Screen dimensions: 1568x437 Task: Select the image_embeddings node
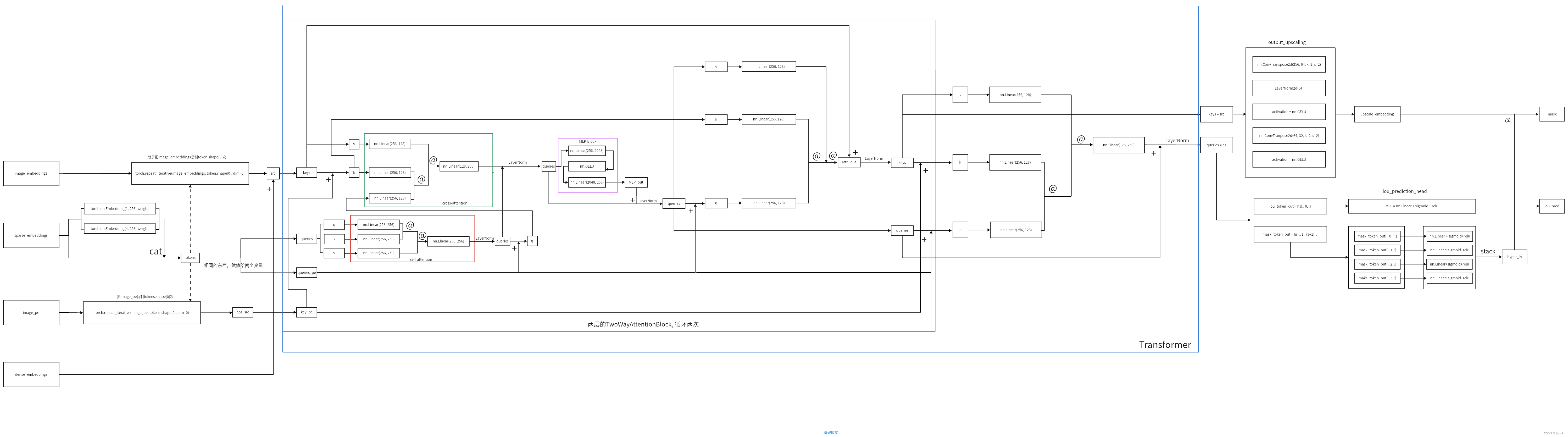coord(31,173)
